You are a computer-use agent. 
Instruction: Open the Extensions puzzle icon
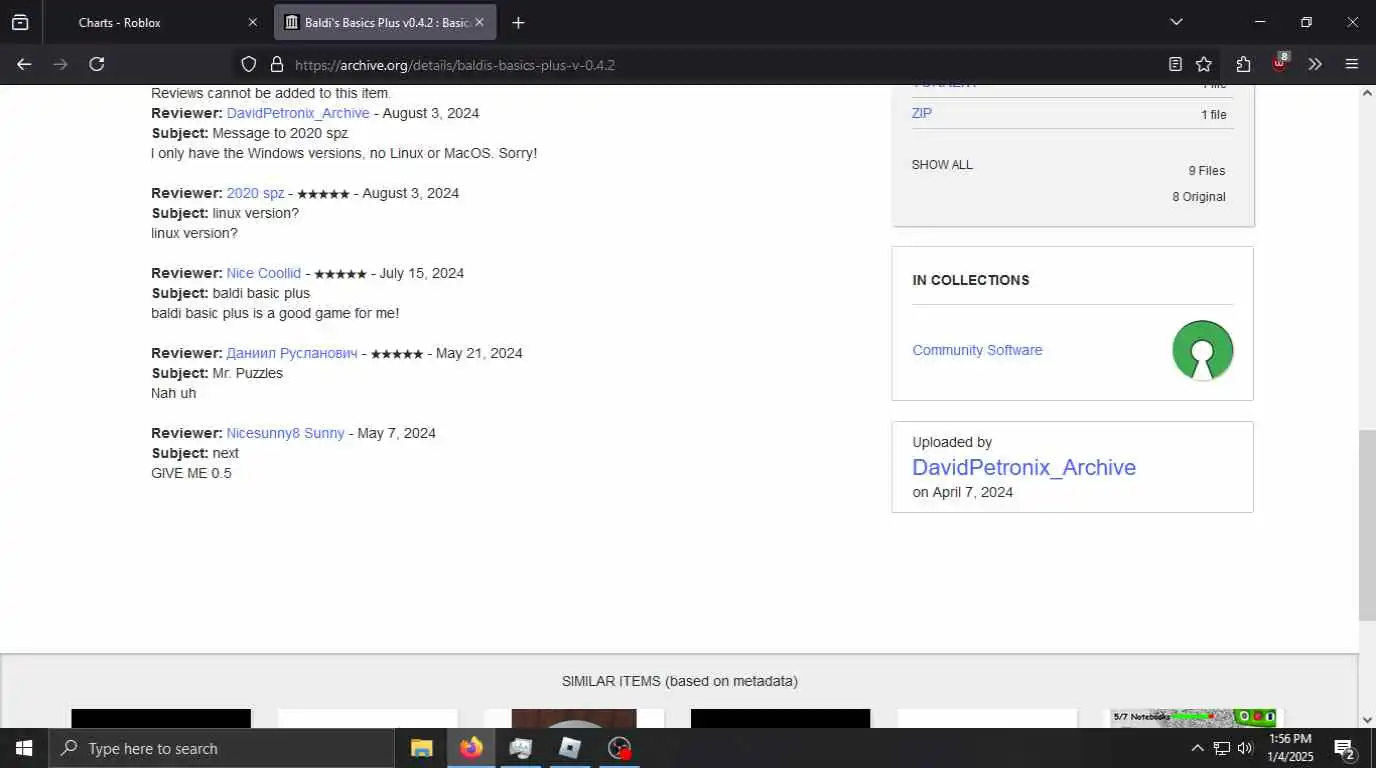pyautogui.click(x=1243, y=64)
